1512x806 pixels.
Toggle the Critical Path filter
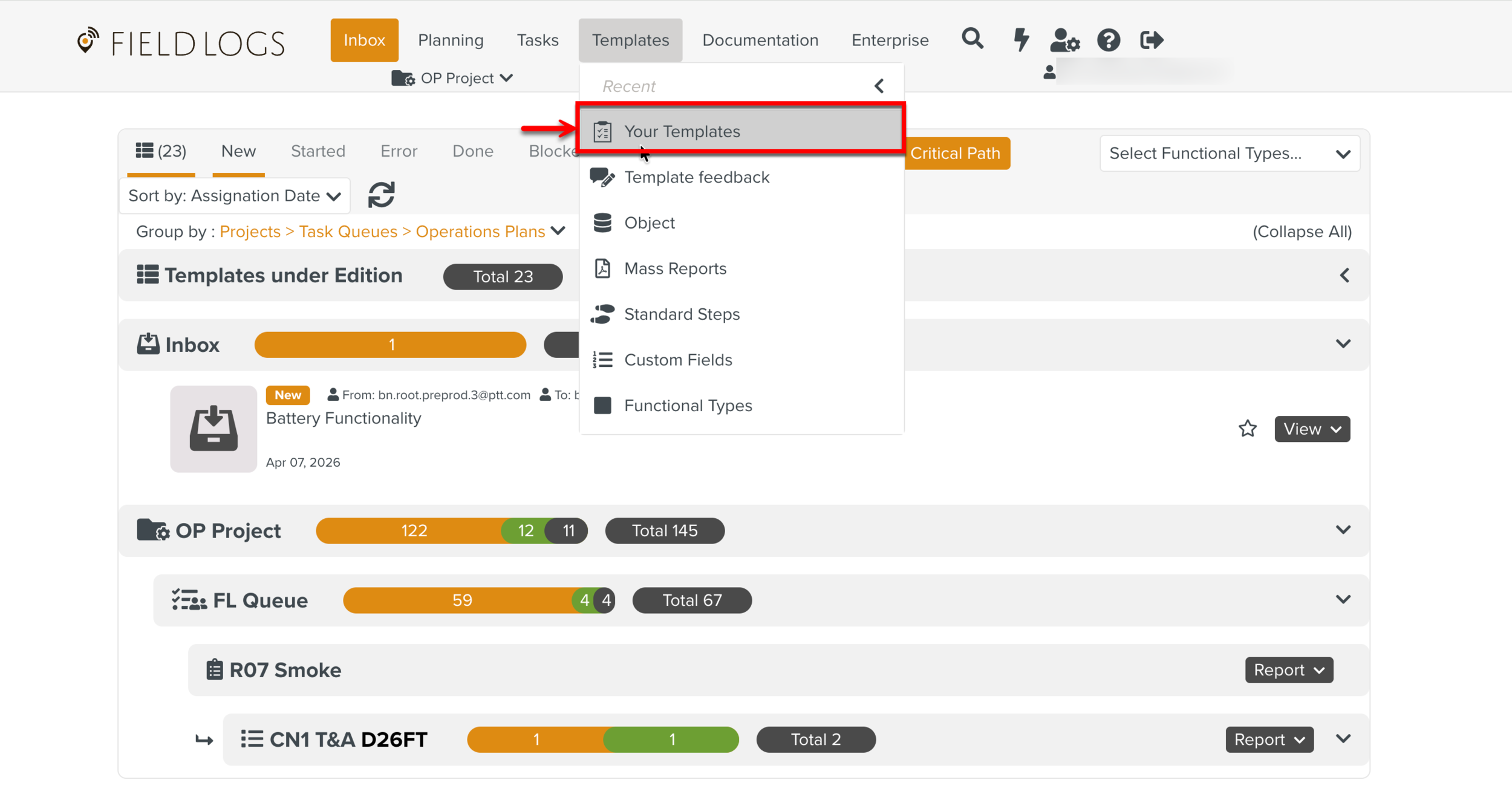[956, 154]
